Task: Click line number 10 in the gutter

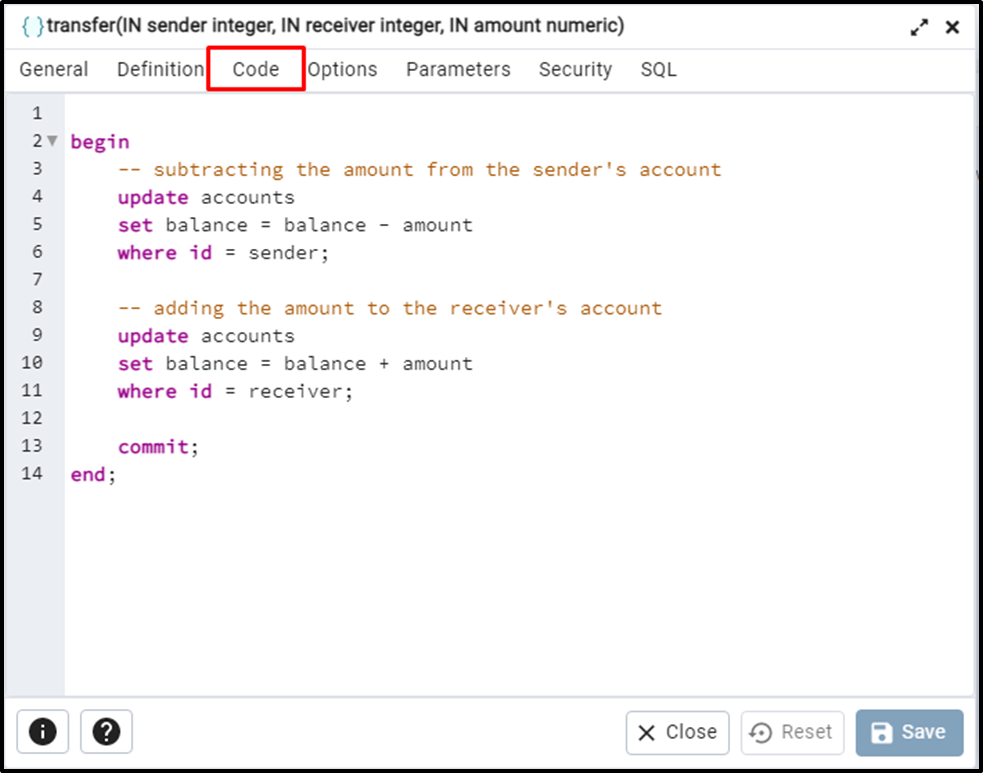Action: pyautogui.click(x=30, y=363)
